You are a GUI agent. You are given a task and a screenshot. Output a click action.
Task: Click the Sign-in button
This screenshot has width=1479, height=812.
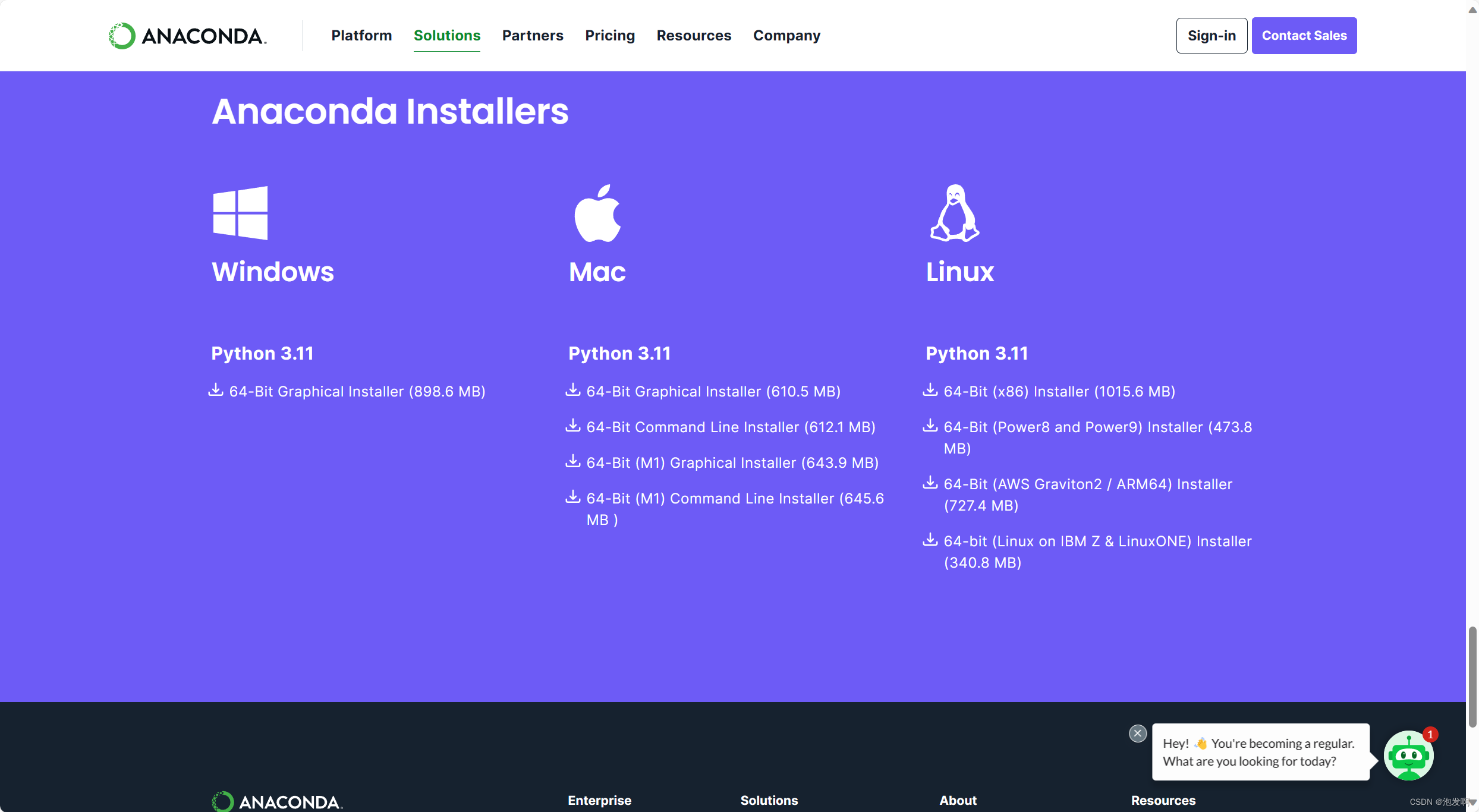click(x=1211, y=35)
